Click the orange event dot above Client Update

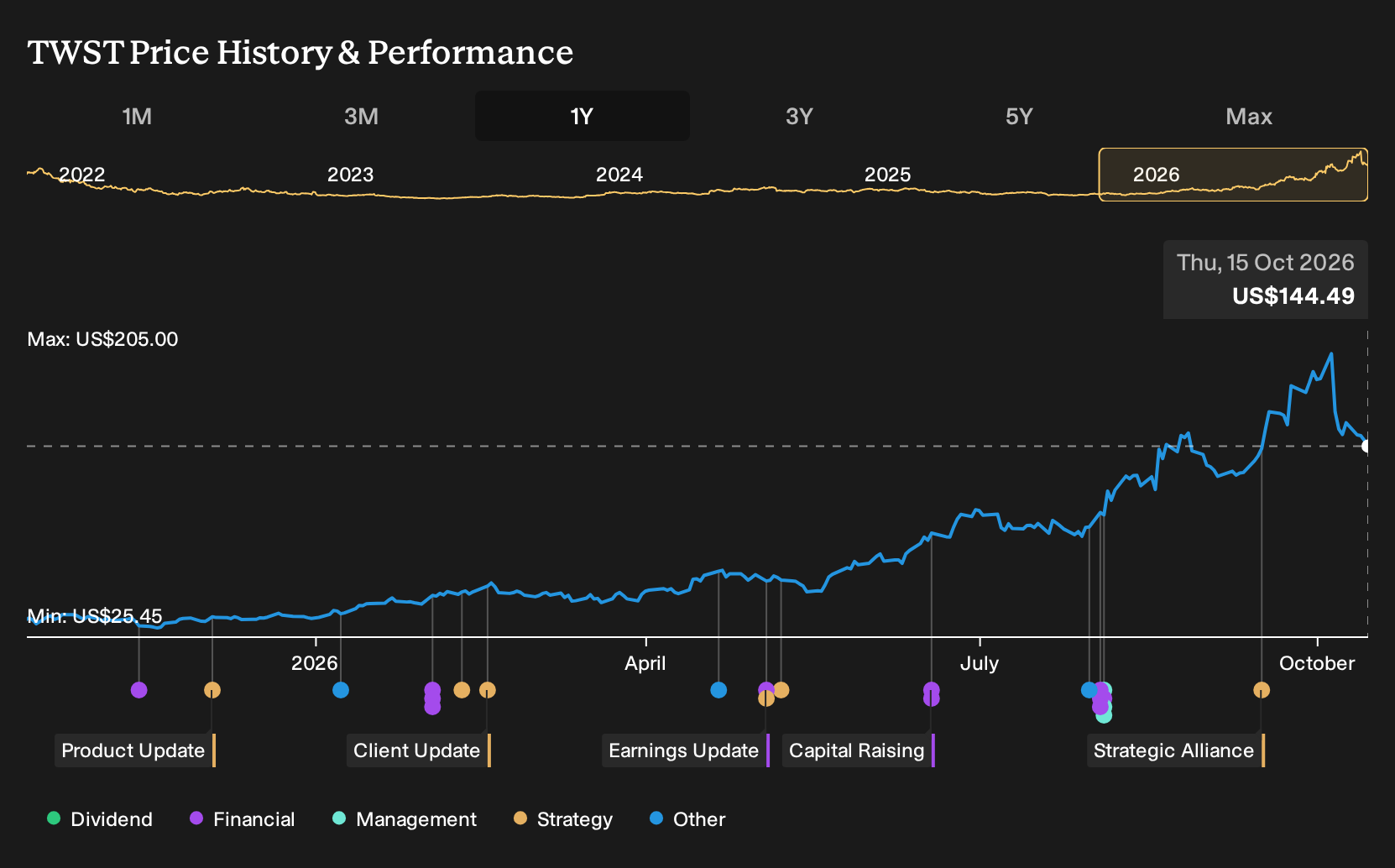click(488, 690)
